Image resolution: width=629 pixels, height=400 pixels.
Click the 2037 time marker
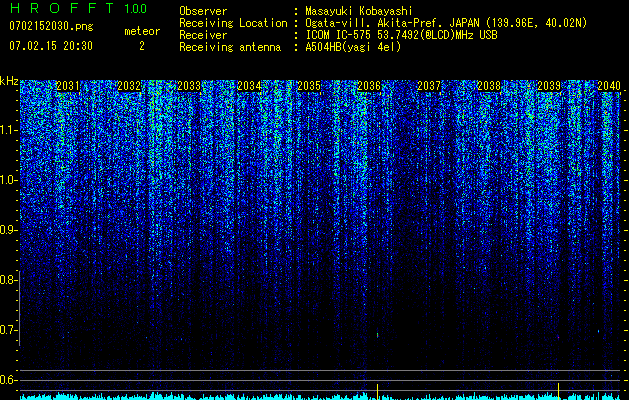click(x=429, y=86)
